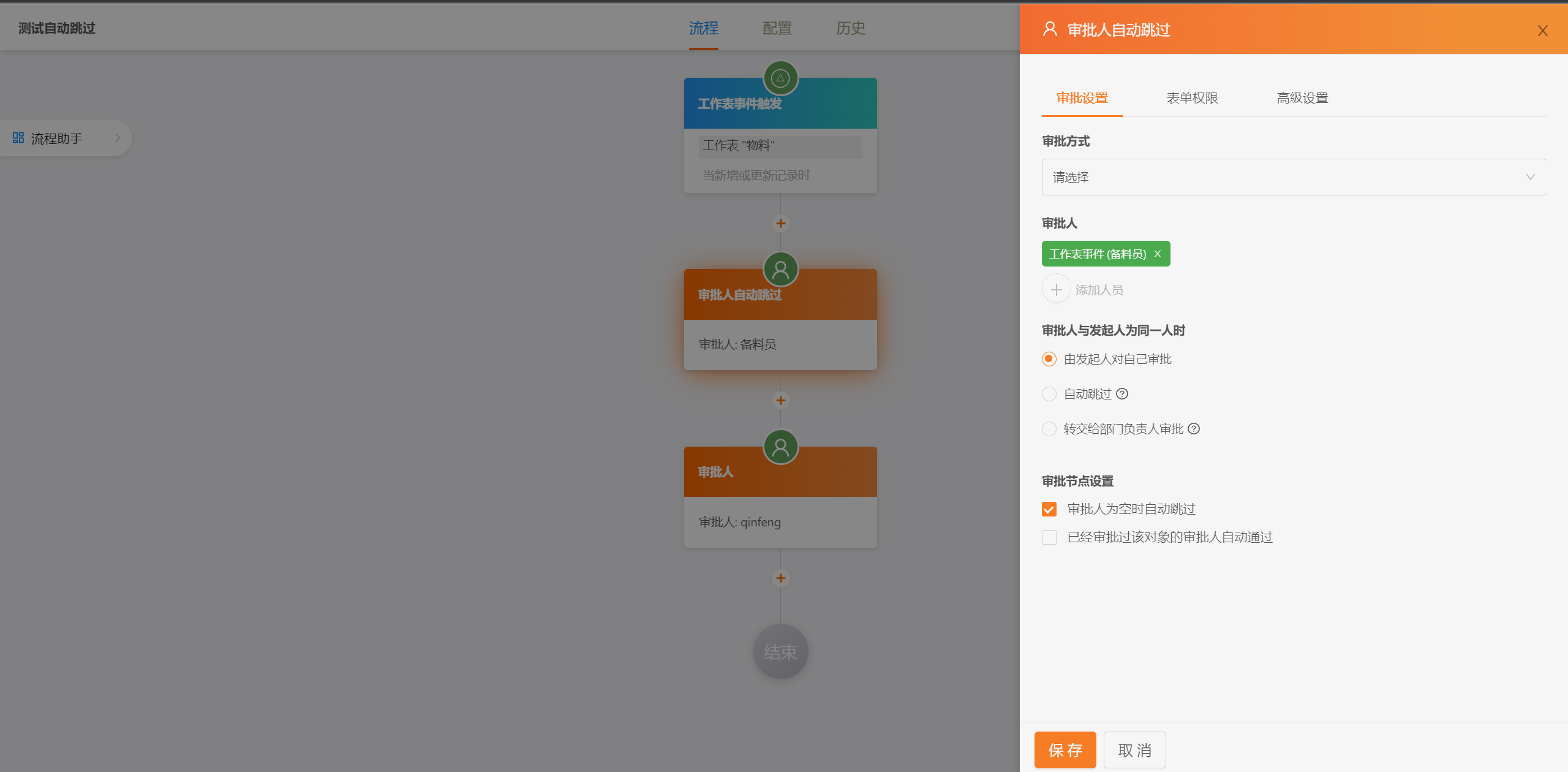Click the help icon beside 转交给部门负责人审批
The image size is (1568, 772).
pos(1194,429)
